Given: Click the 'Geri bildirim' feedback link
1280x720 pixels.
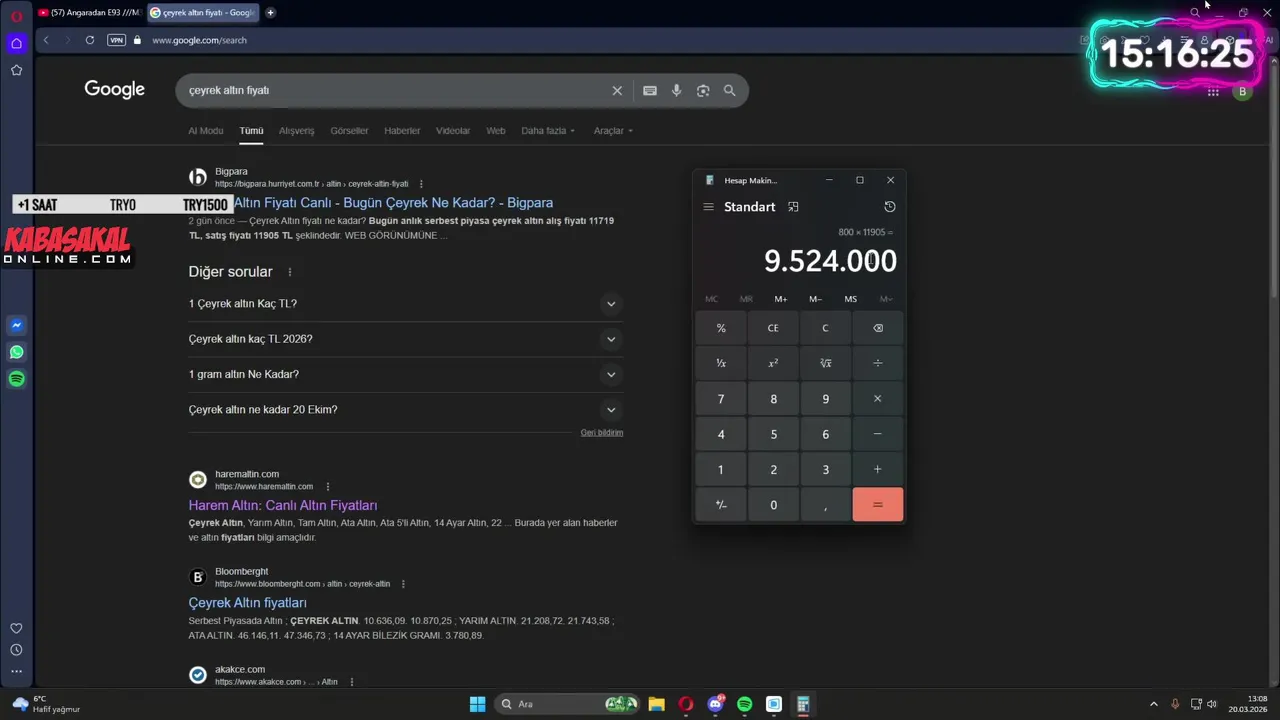Looking at the screenshot, I should pyautogui.click(x=602, y=433).
